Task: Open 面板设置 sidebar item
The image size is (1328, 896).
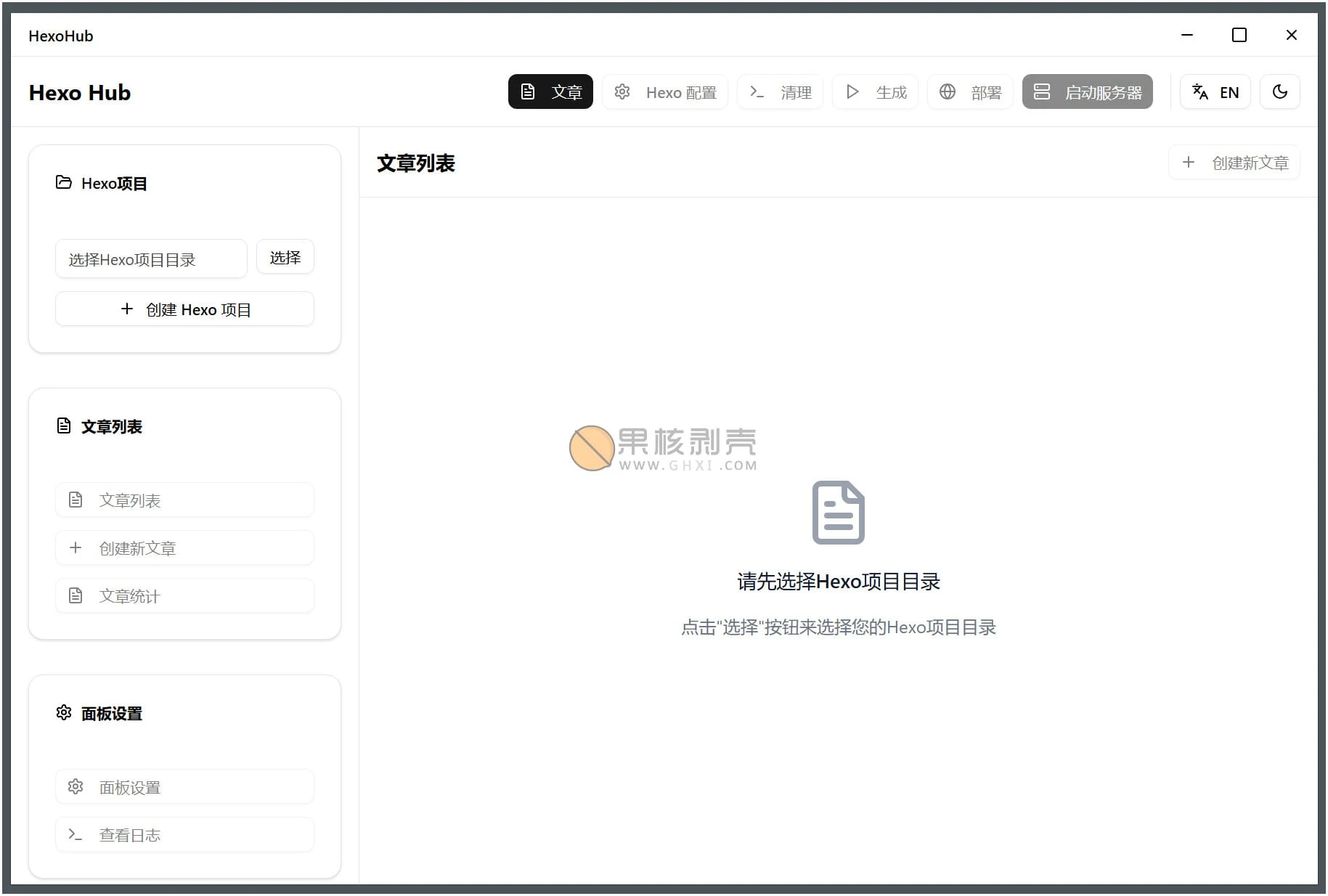Action: [x=184, y=787]
